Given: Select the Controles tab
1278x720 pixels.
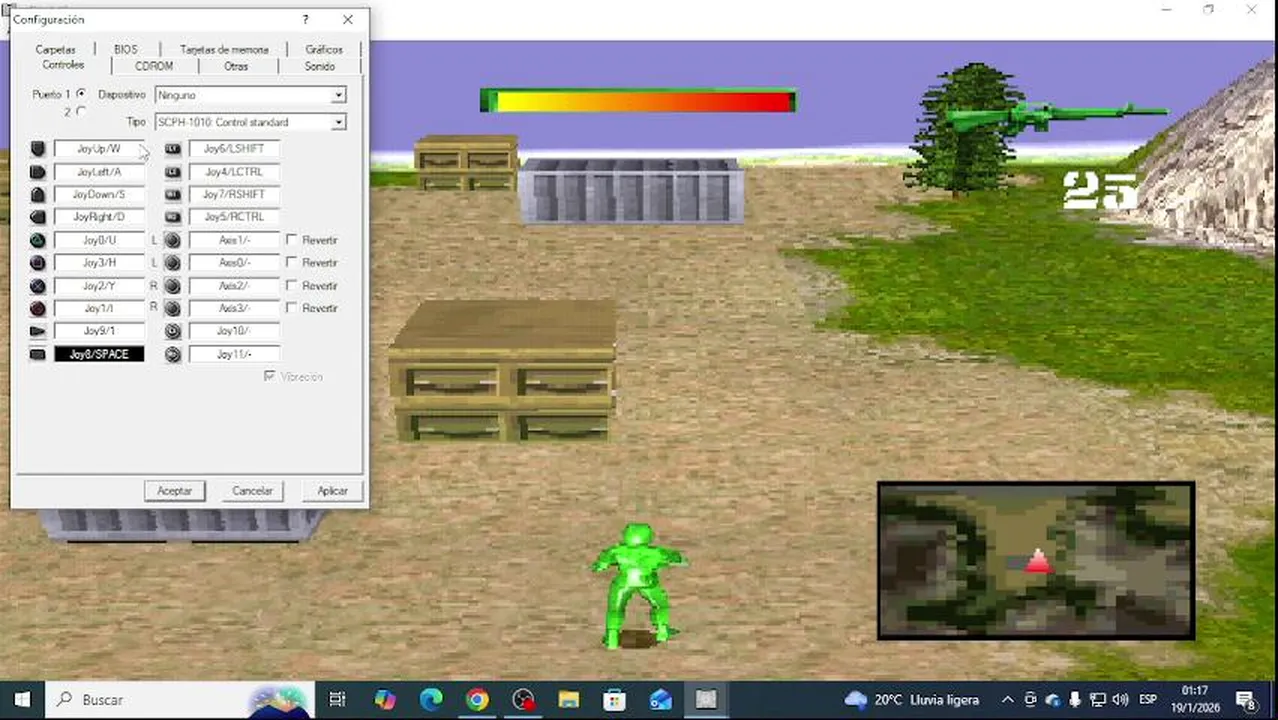Looking at the screenshot, I should (63, 65).
